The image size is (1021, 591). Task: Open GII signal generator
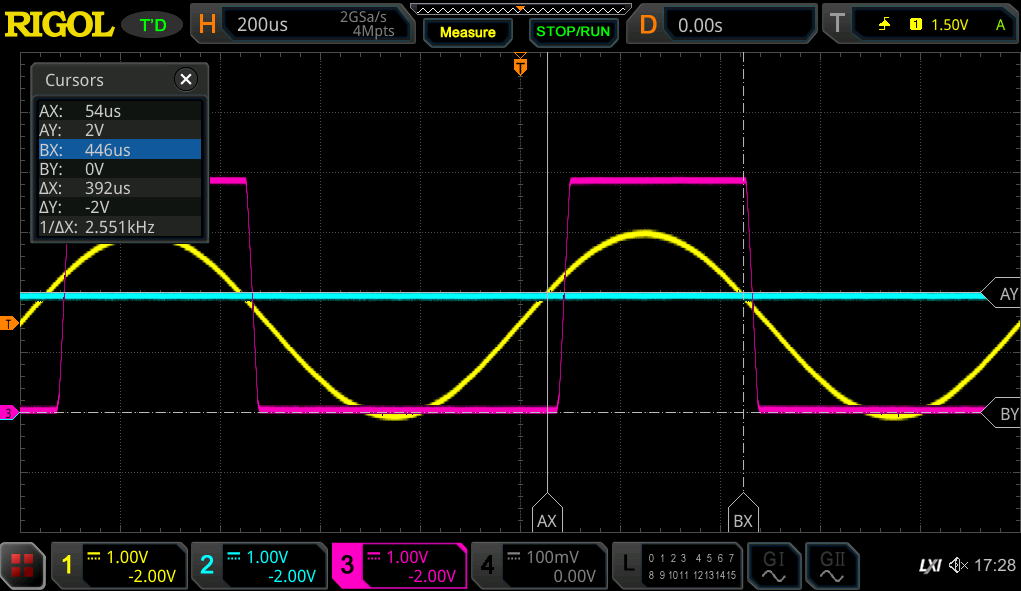(832, 565)
